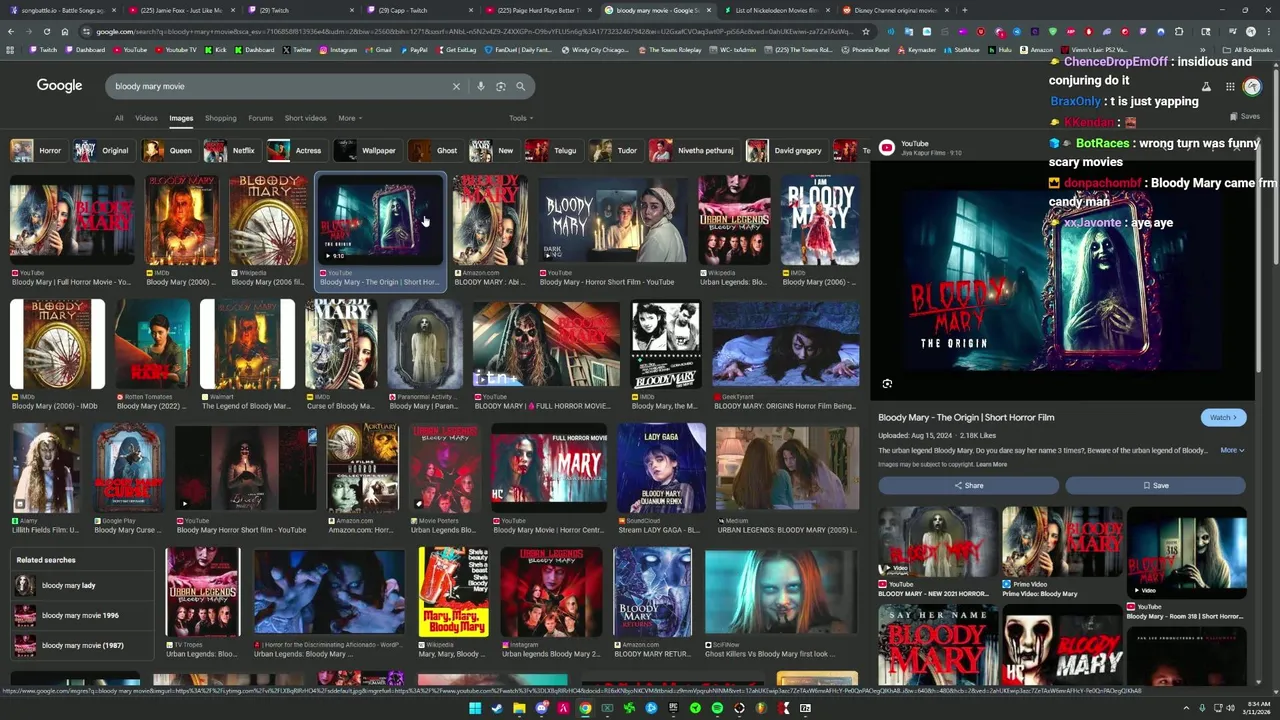Open the Google account avatar
Image resolution: width=1280 pixels, height=720 pixels.
(x=1252, y=86)
